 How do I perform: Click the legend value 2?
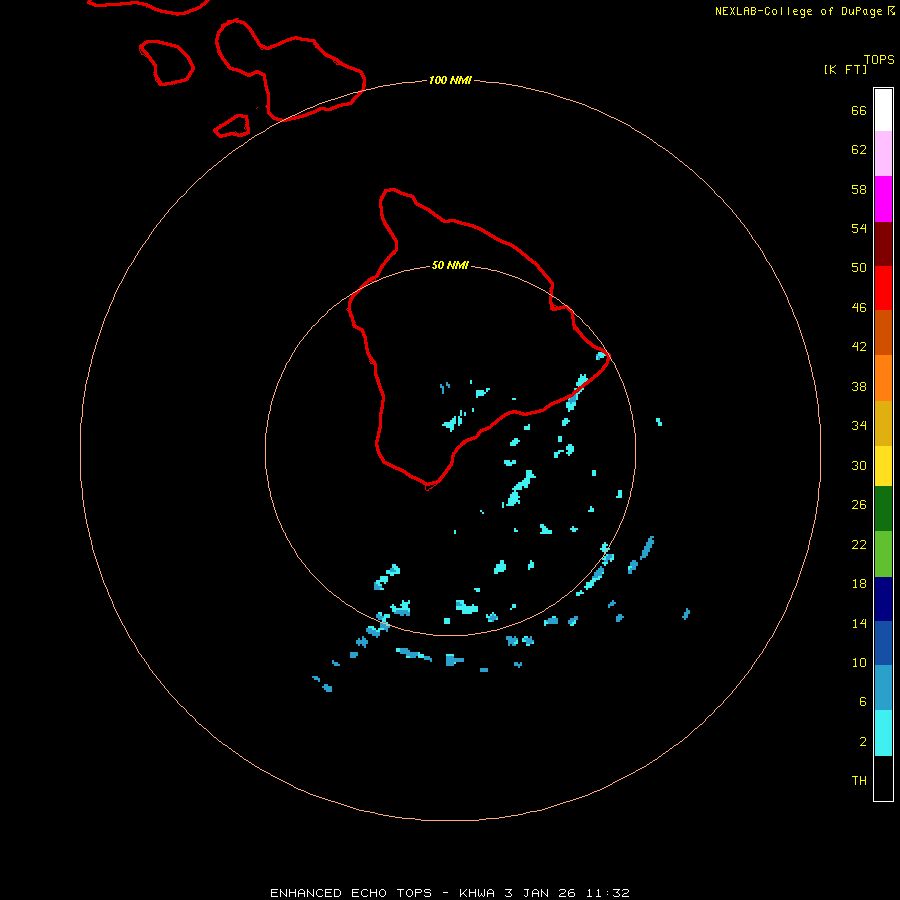tap(862, 742)
